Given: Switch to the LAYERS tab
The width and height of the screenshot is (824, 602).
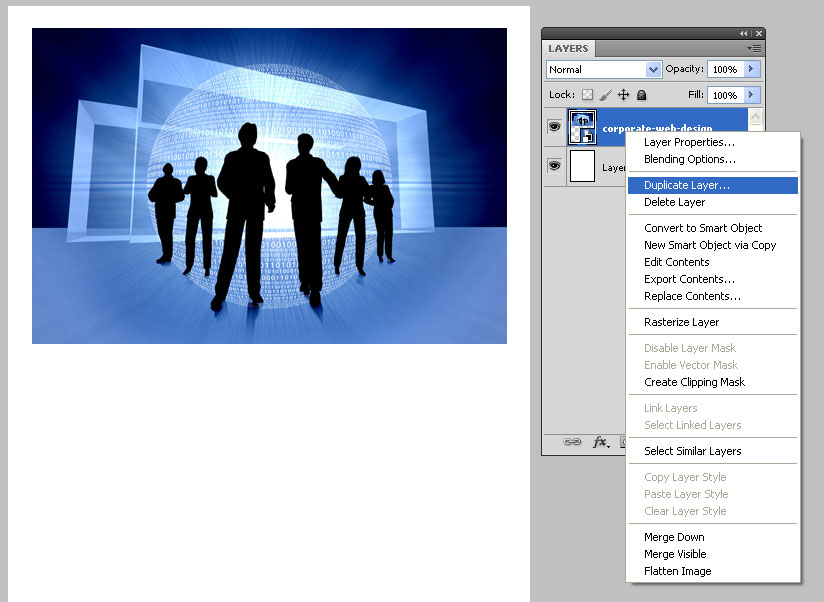Looking at the screenshot, I should point(568,48).
